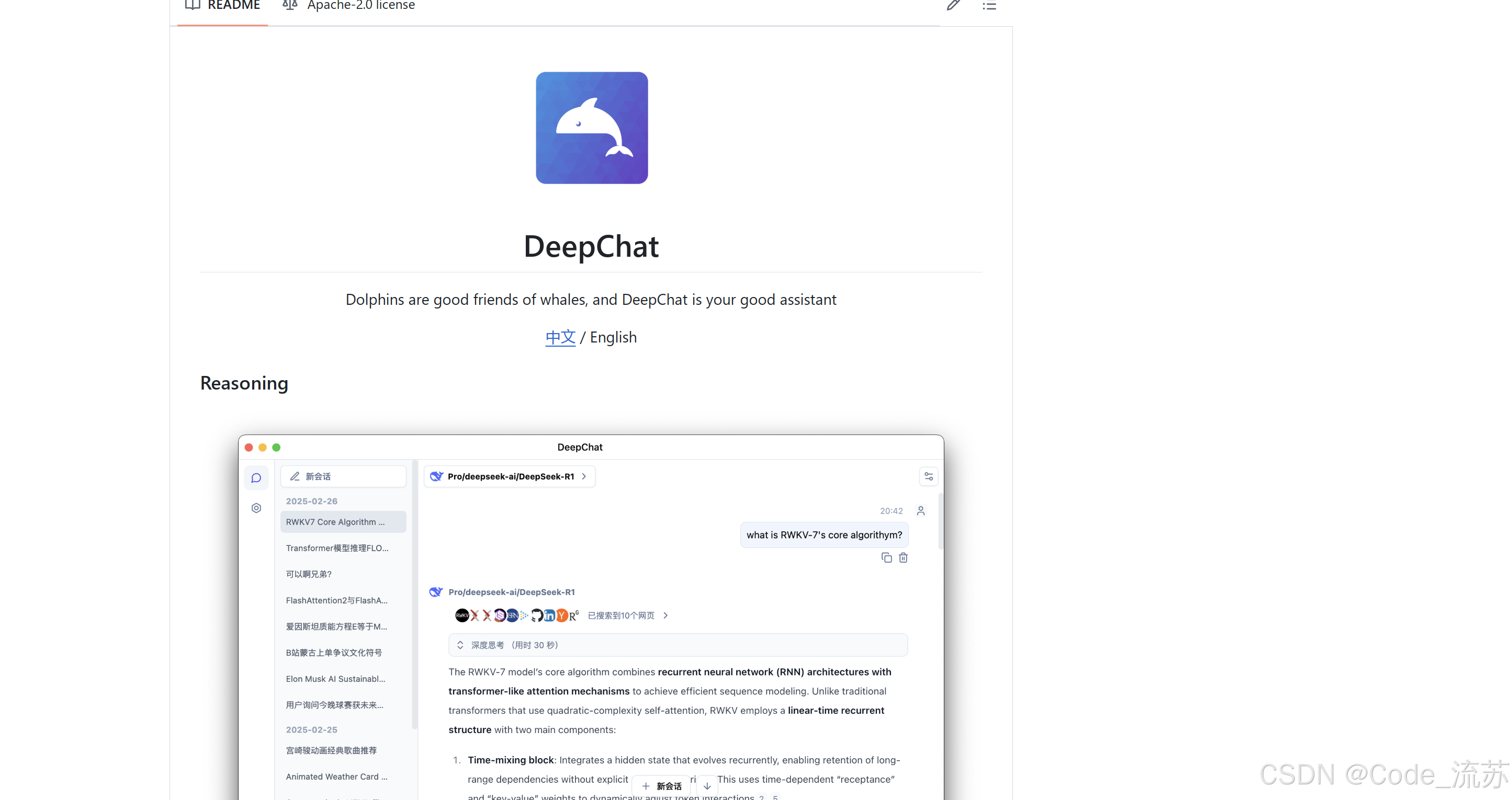The image size is (1512, 800).
Task: Open the DeepChat settings icon in sidebar
Action: tap(256, 508)
